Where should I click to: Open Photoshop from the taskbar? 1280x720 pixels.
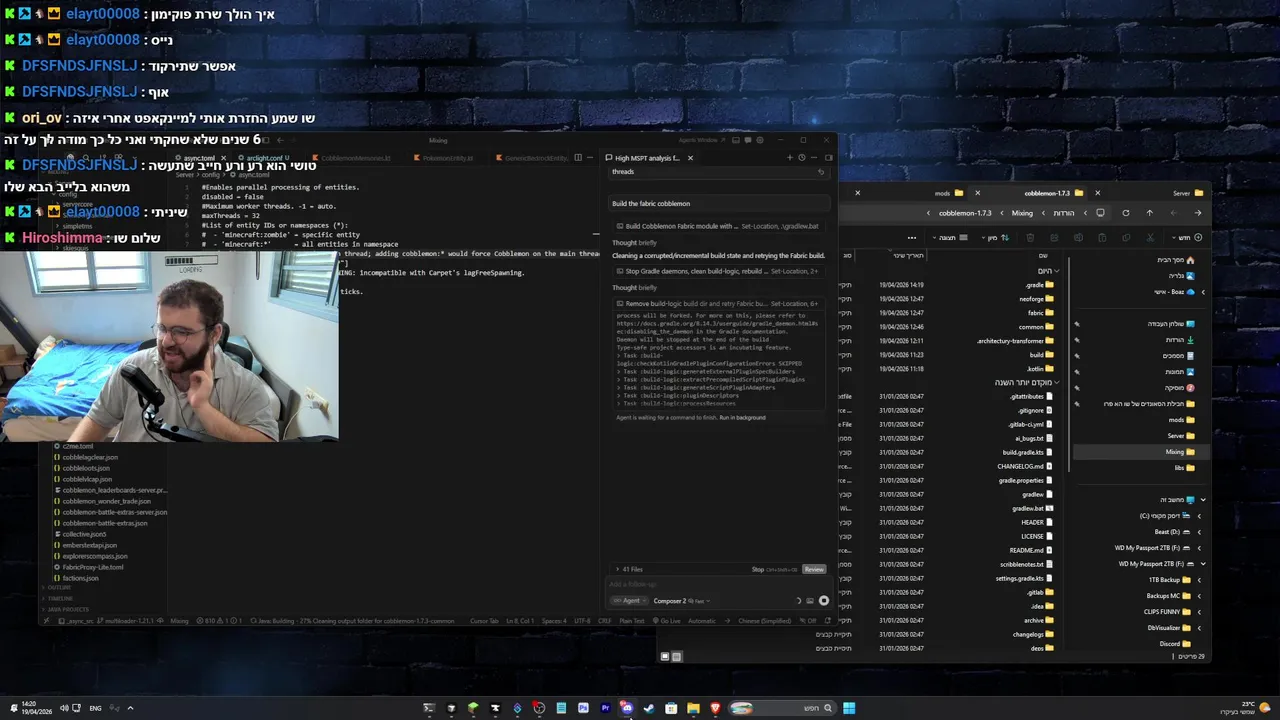click(583, 708)
